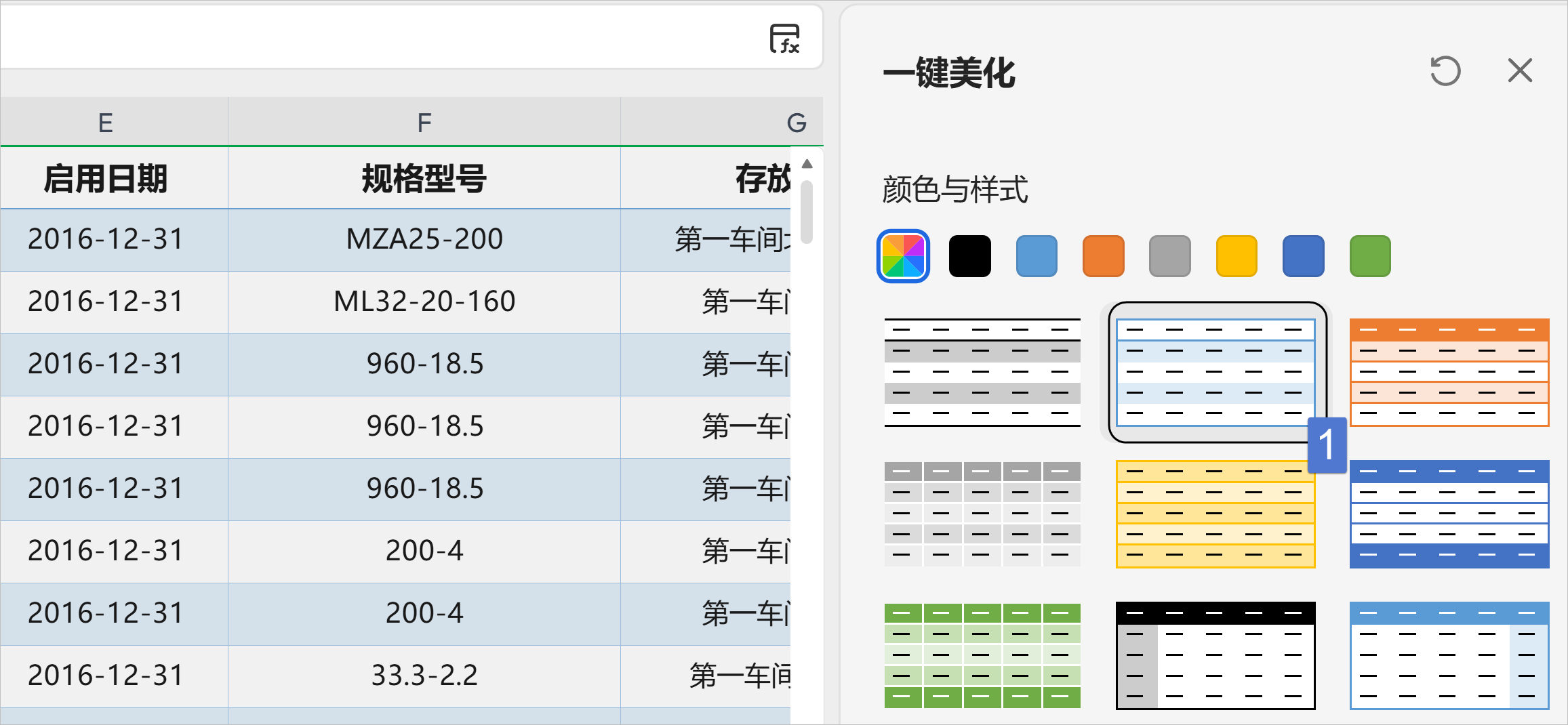Choose the gray color swatch
The image size is (1568, 725).
(1169, 256)
